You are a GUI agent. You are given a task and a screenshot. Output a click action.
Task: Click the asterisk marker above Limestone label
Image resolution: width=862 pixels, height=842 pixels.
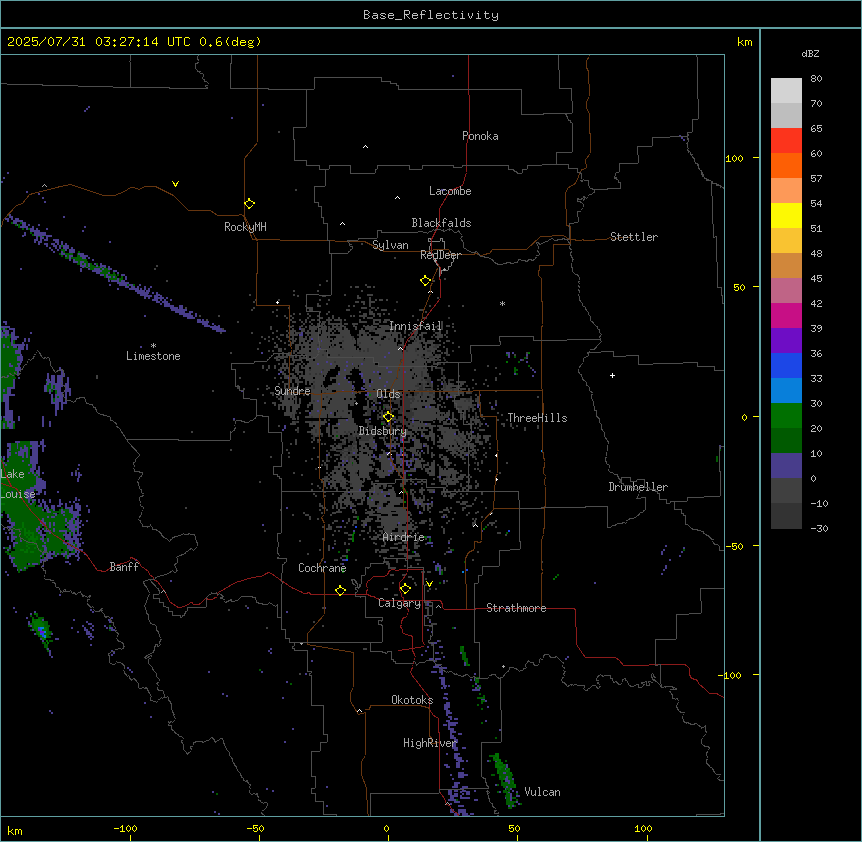coord(153,346)
